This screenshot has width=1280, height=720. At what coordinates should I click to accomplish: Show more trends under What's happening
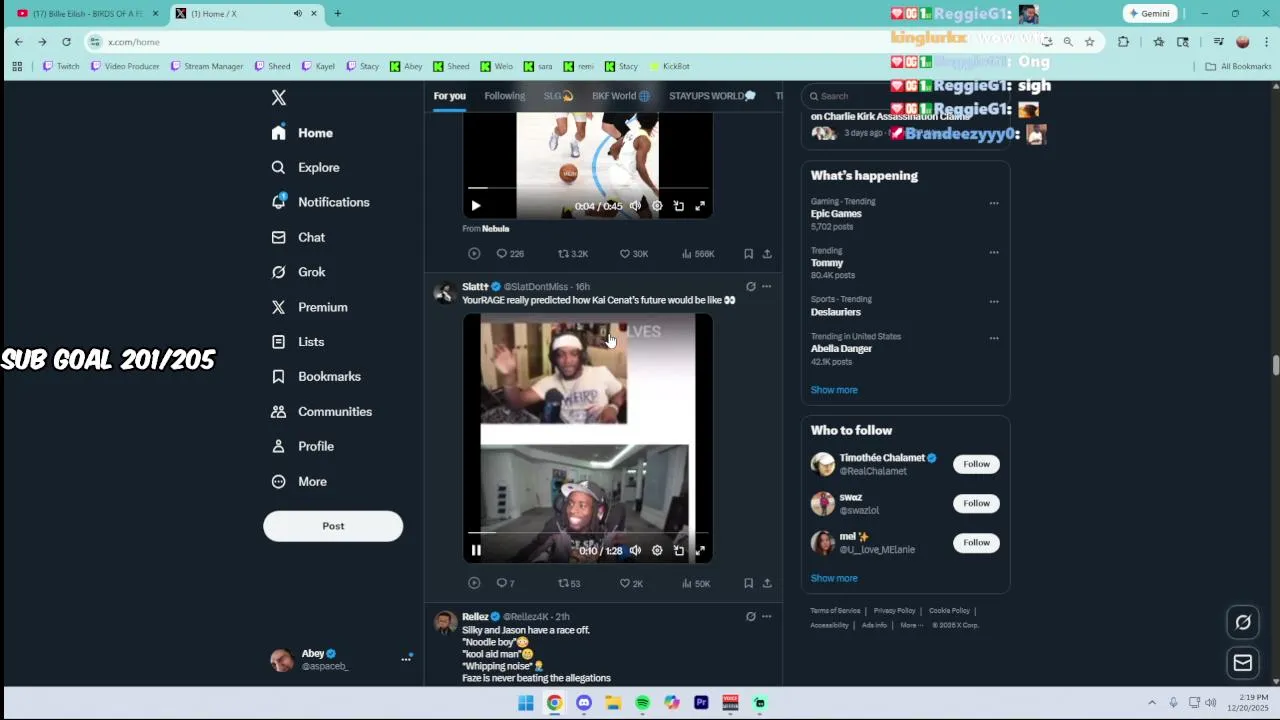pyautogui.click(x=834, y=390)
